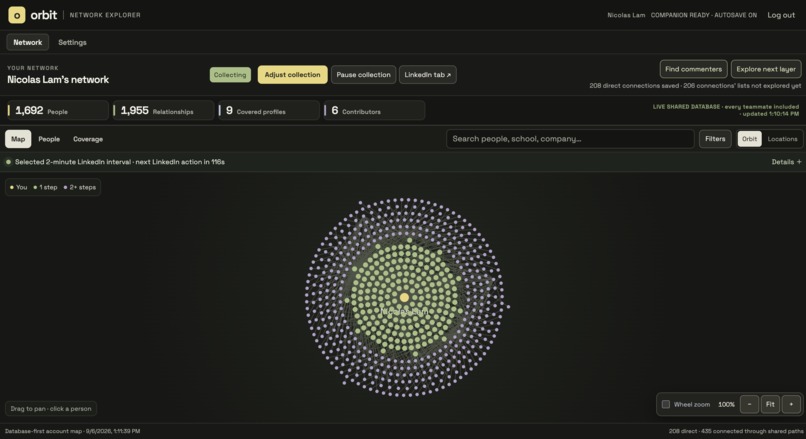Open the Settings tab
This screenshot has width=806, height=439.
click(x=72, y=42)
